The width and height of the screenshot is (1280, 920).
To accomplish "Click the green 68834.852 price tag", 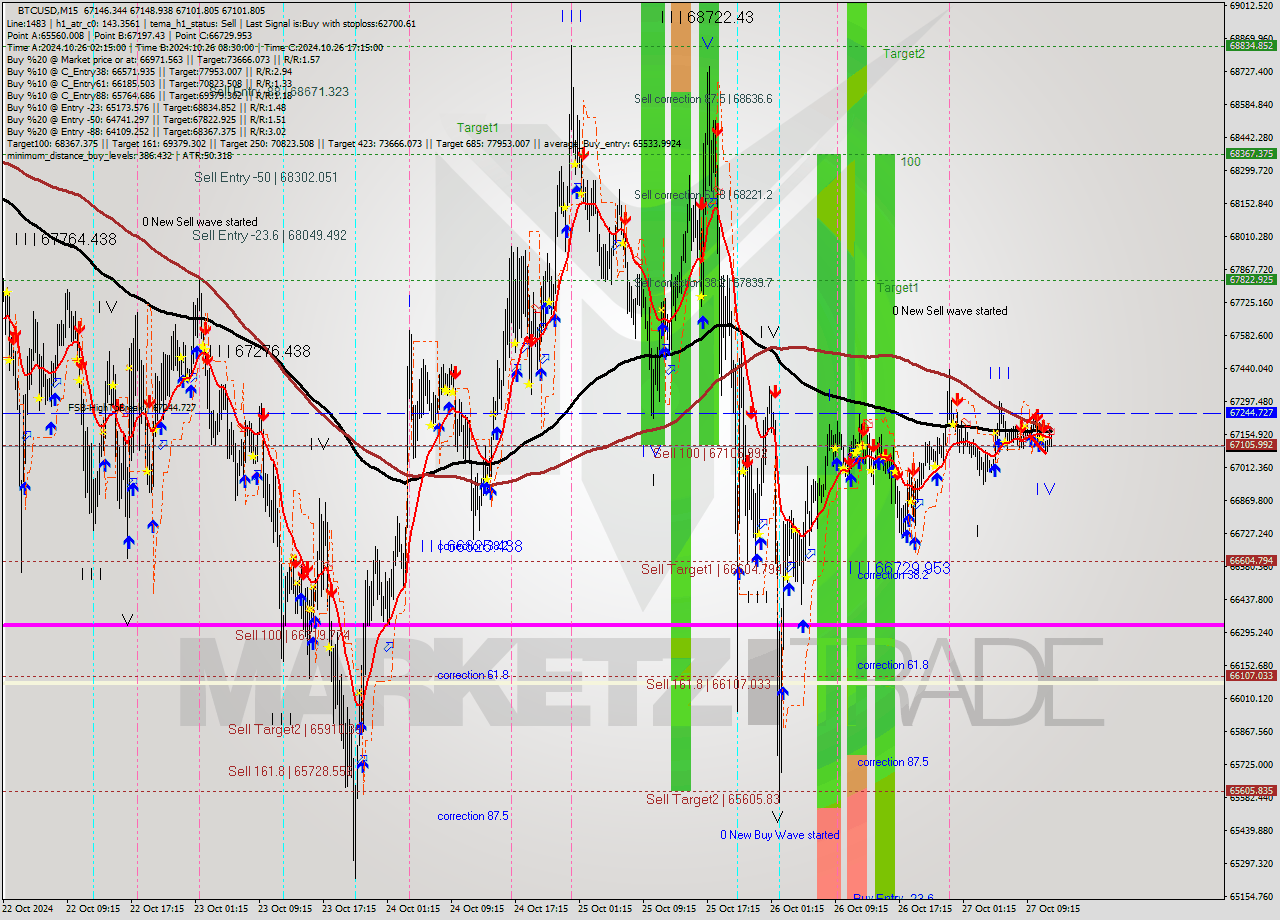I will pos(1251,45).
